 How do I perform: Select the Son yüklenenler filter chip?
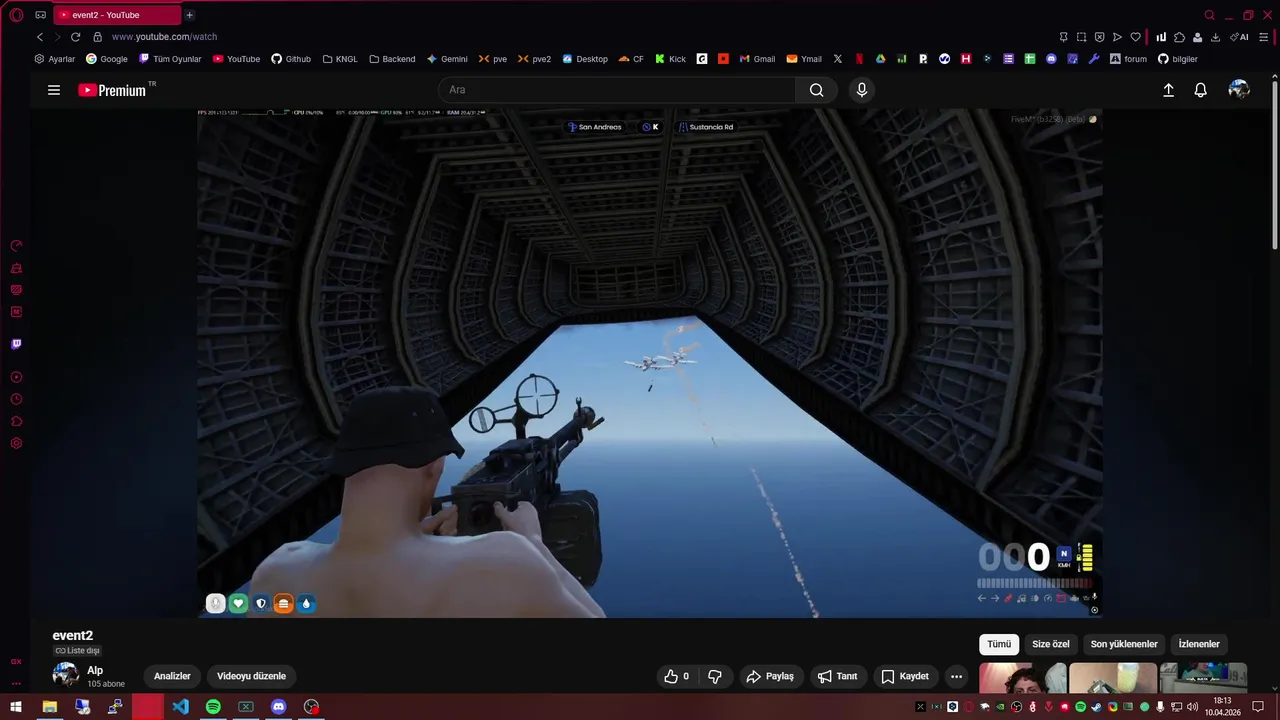pyautogui.click(x=1124, y=644)
